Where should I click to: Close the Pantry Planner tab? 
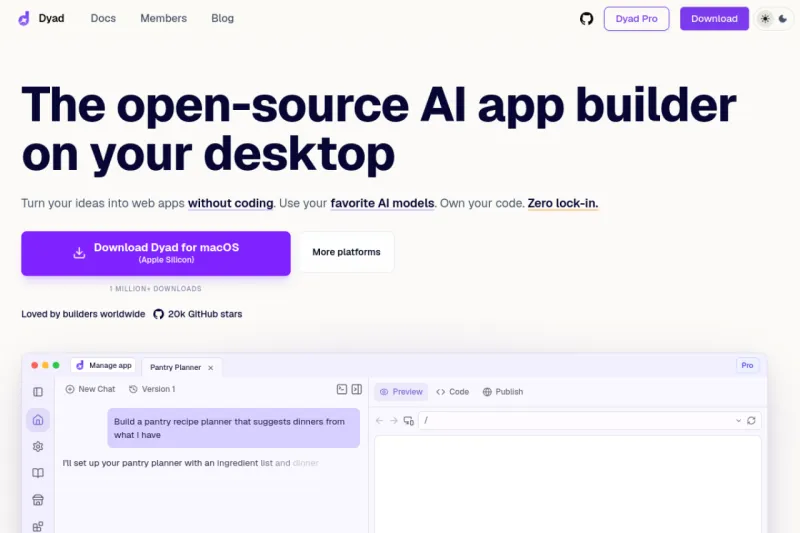(x=211, y=368)
